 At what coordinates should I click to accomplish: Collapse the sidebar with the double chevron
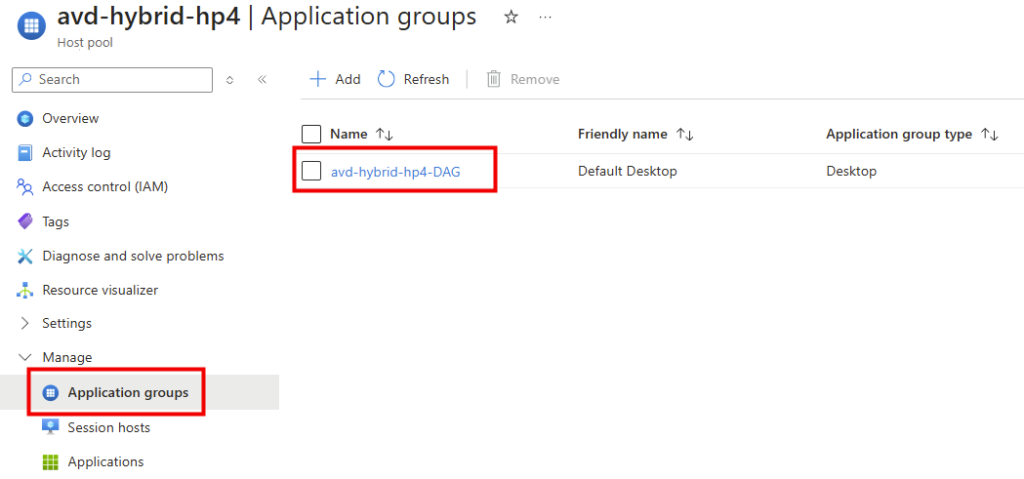tap(262, 80)
